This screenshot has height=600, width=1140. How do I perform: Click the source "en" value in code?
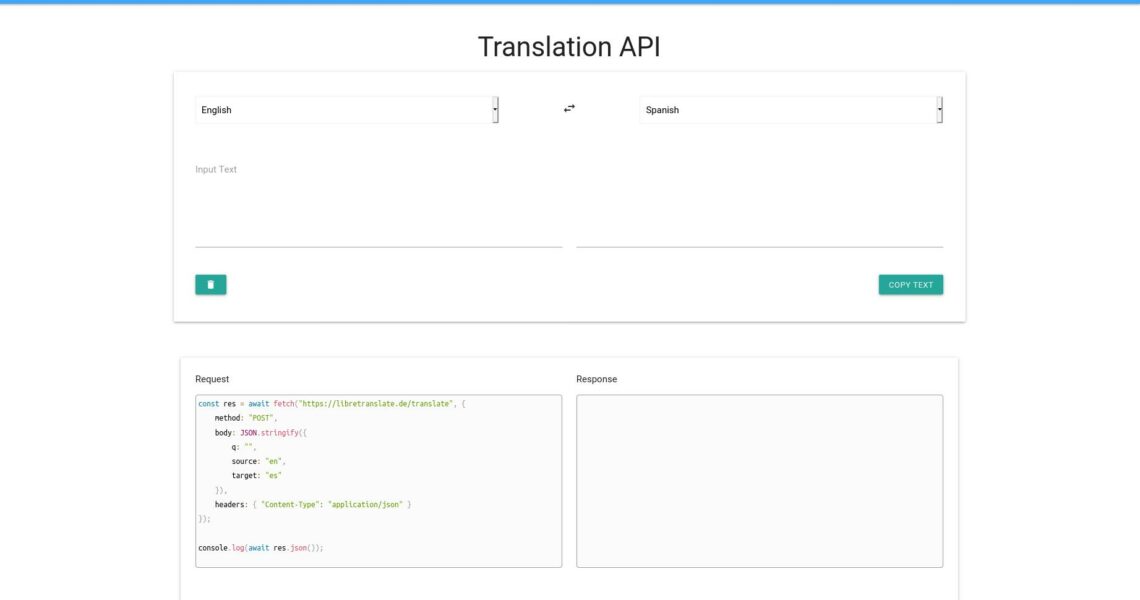coord(275,461)
